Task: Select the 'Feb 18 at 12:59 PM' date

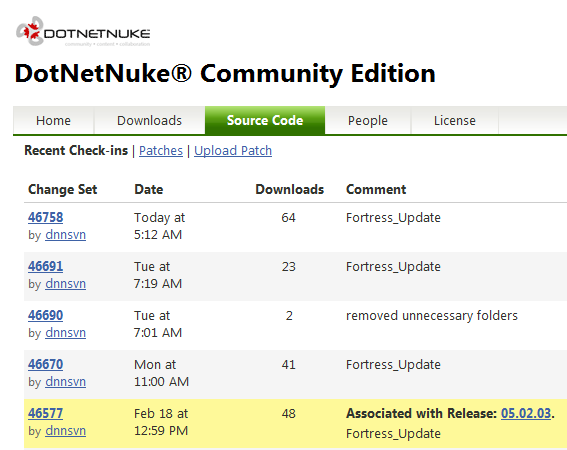Action: pyautogui.click(x=161, y=422)
